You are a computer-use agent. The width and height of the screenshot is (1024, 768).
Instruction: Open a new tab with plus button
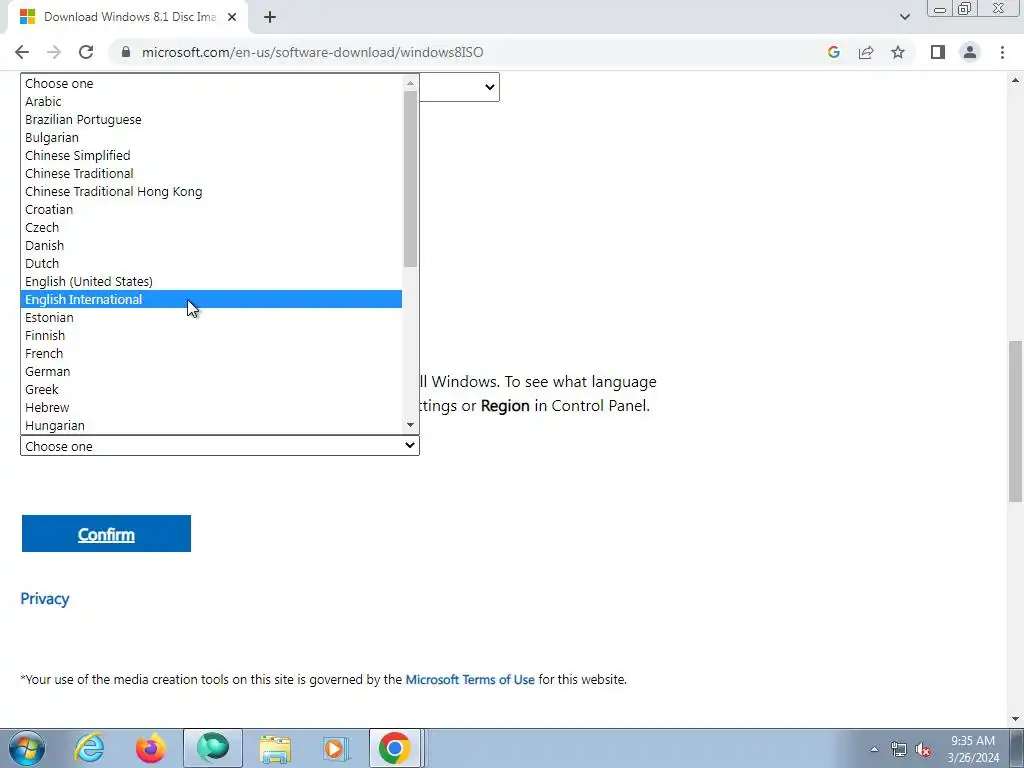click(x=270, y=17)
